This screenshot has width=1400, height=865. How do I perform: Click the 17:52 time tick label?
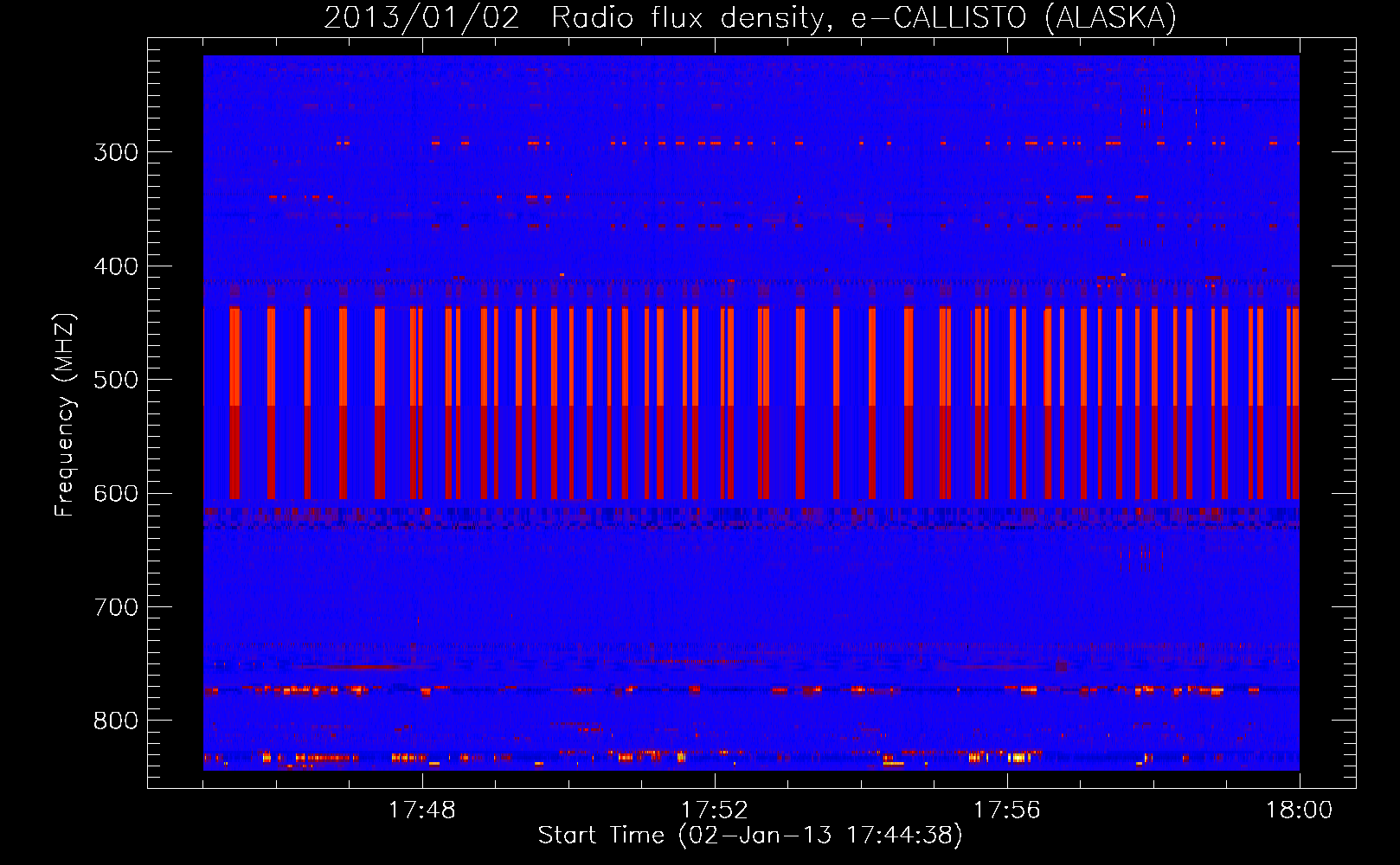pos(715,811)
